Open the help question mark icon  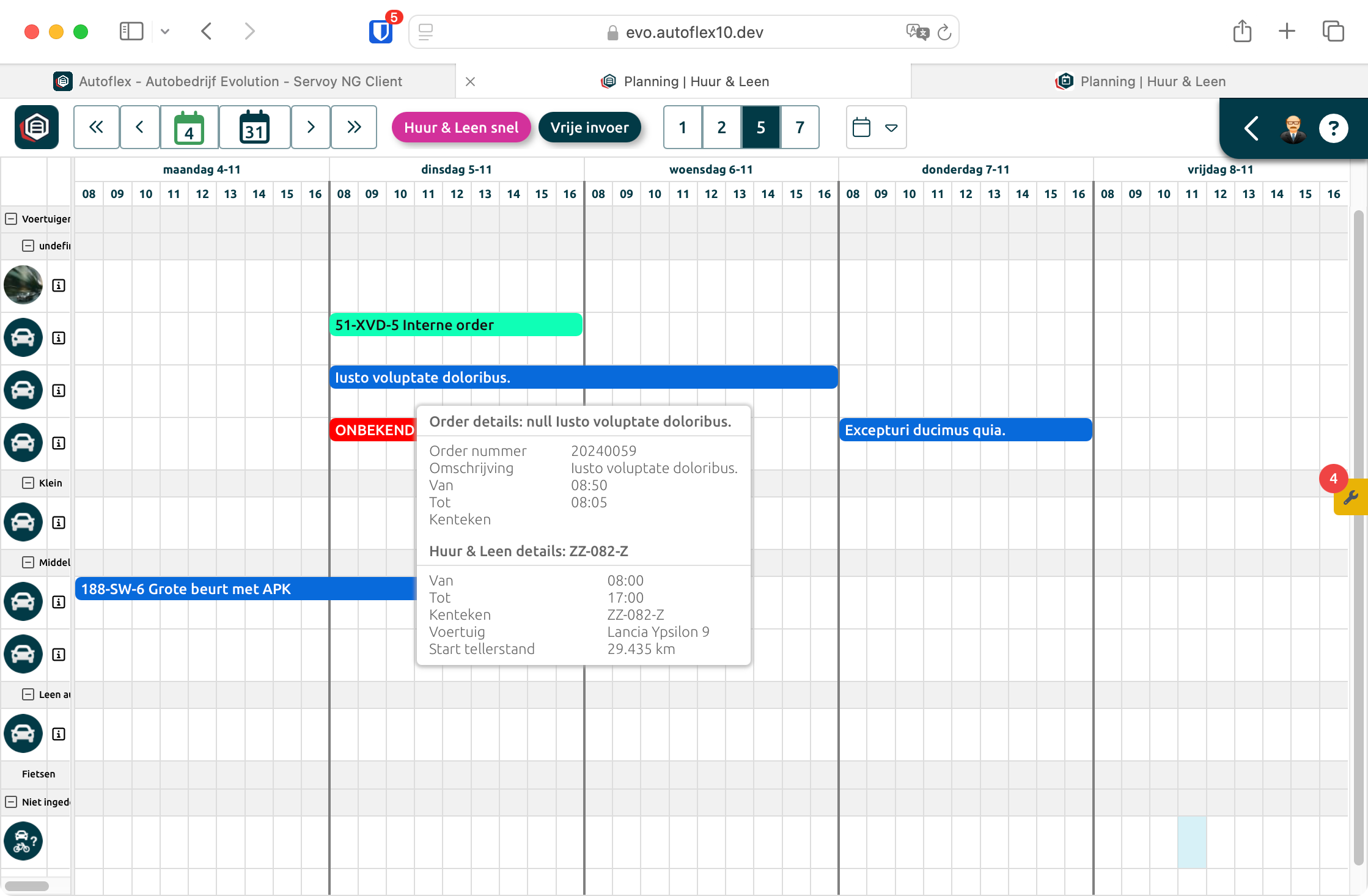1333,128
